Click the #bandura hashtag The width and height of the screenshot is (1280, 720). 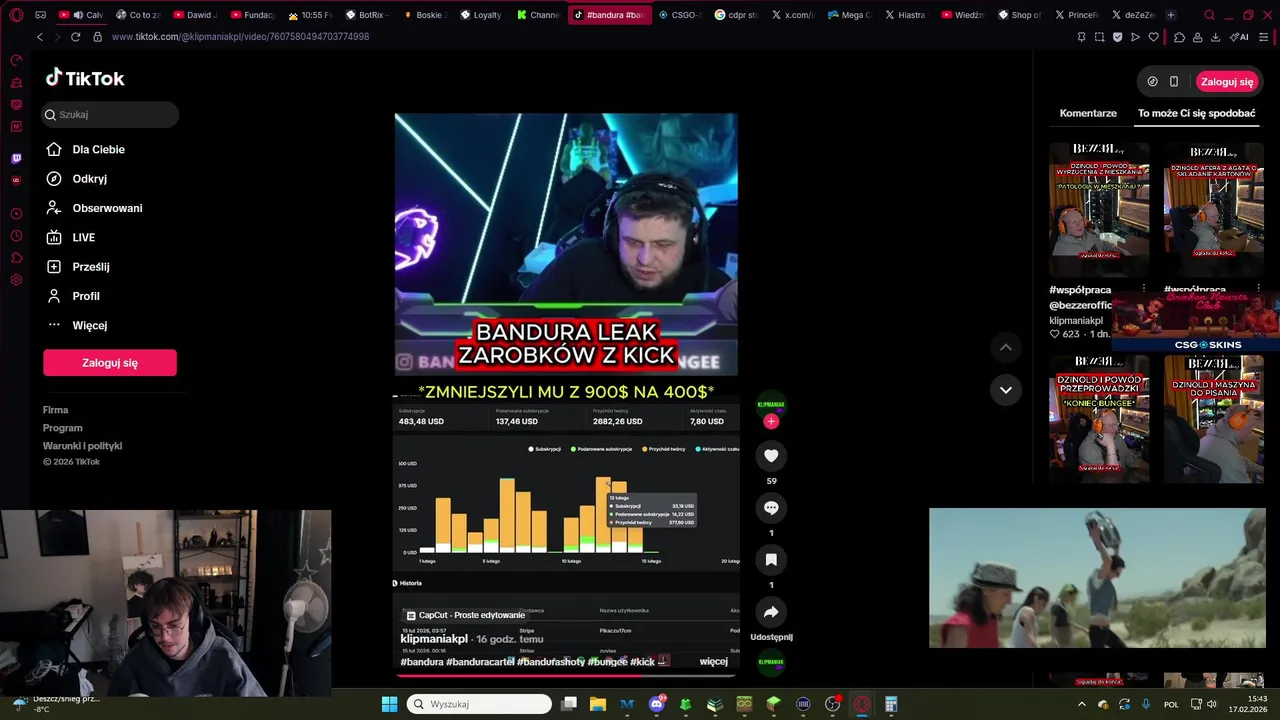coord(421,662)
